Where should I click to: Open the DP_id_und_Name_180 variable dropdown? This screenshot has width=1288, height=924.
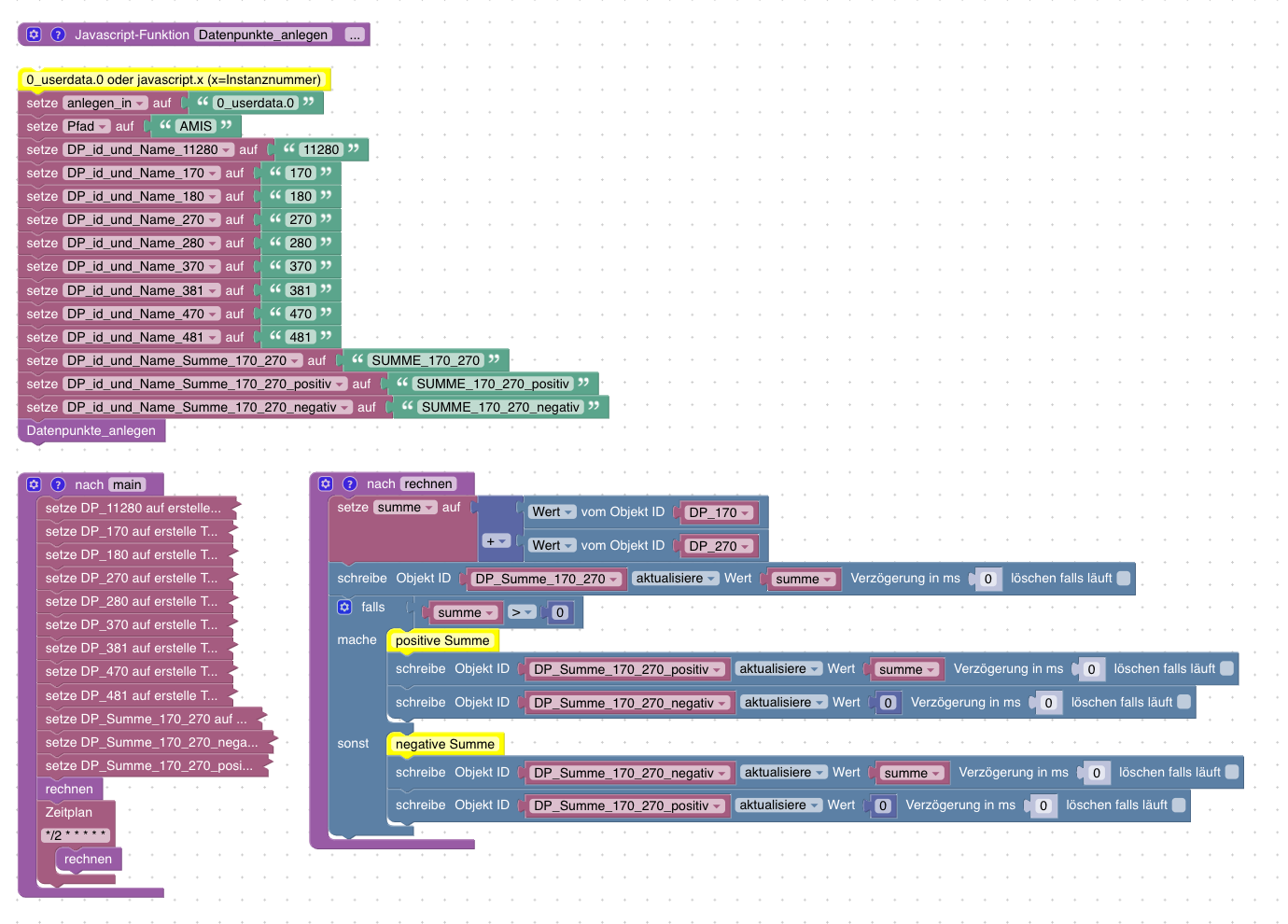coord(142,196)
